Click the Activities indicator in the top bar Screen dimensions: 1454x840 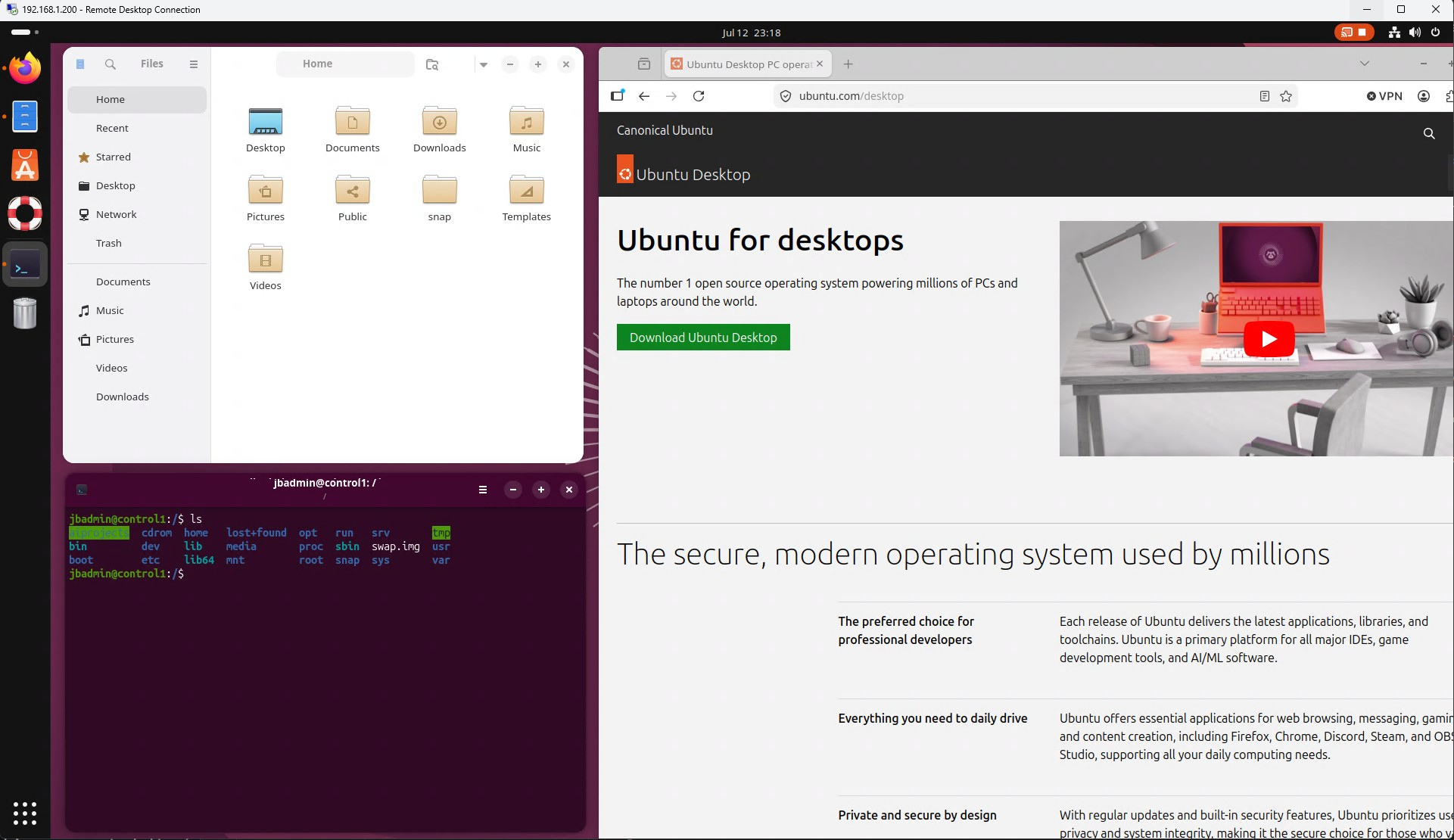[25, 33]
